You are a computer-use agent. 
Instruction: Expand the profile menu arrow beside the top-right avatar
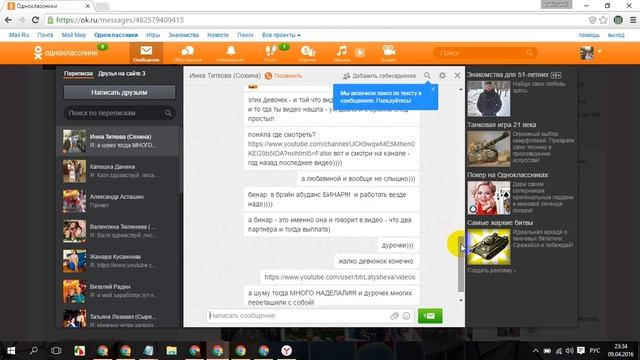[599, 51]
